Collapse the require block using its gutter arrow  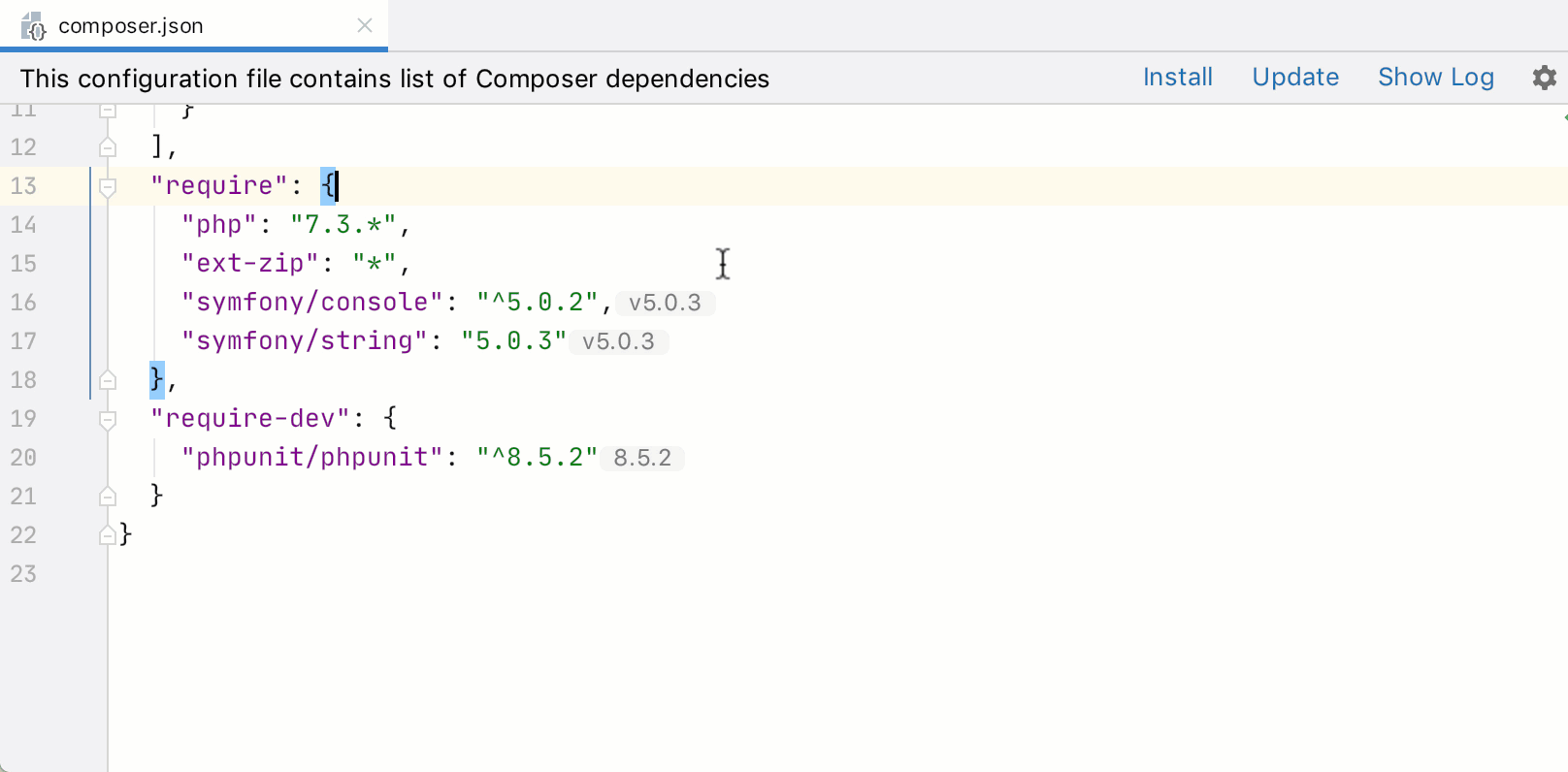click(108, 186)
